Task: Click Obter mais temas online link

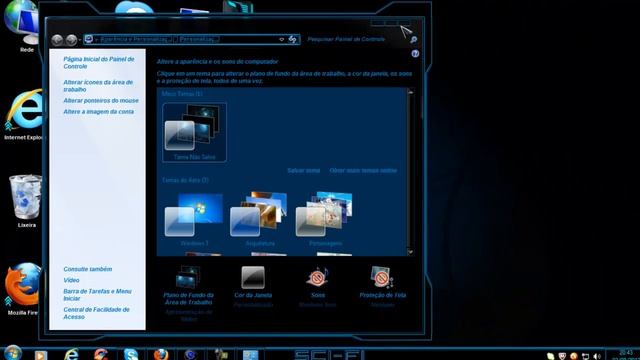Action: pyautogui.click(x=363, y=170)
